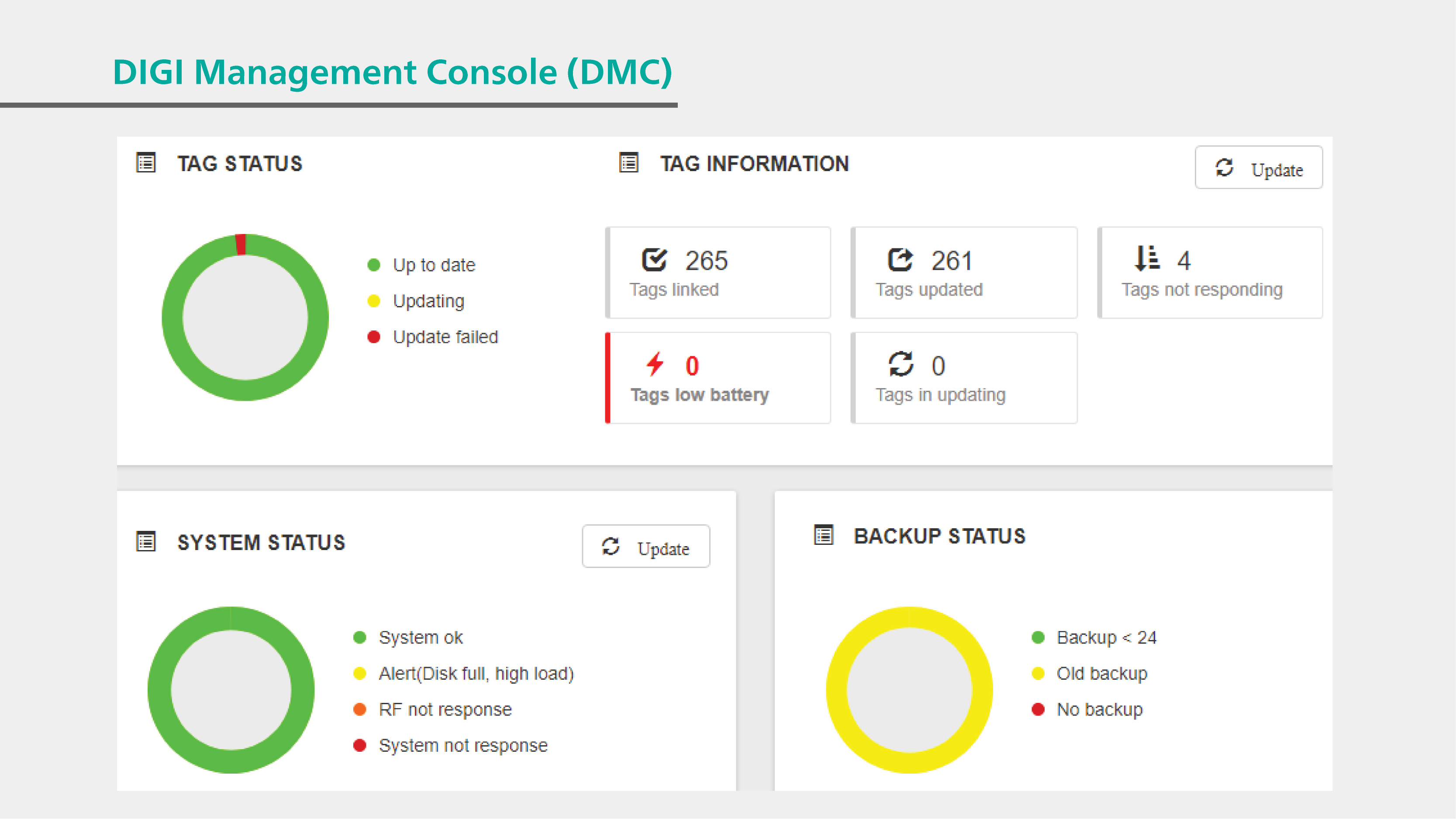Screen dimensions: 1456x819
Task: Open the 265 Tags linked card
Action: (x=719, y=273)
